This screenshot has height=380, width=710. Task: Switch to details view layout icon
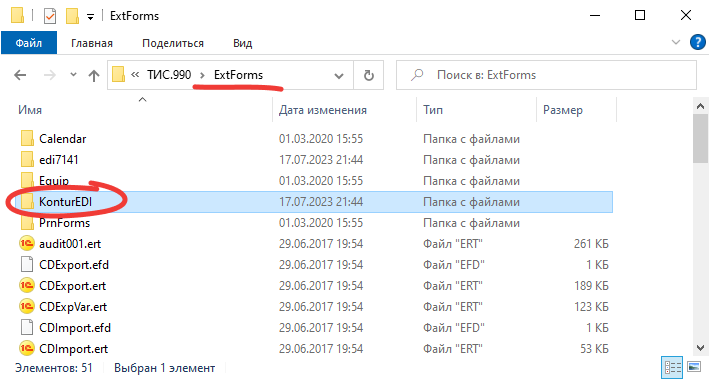pos(672,367)
